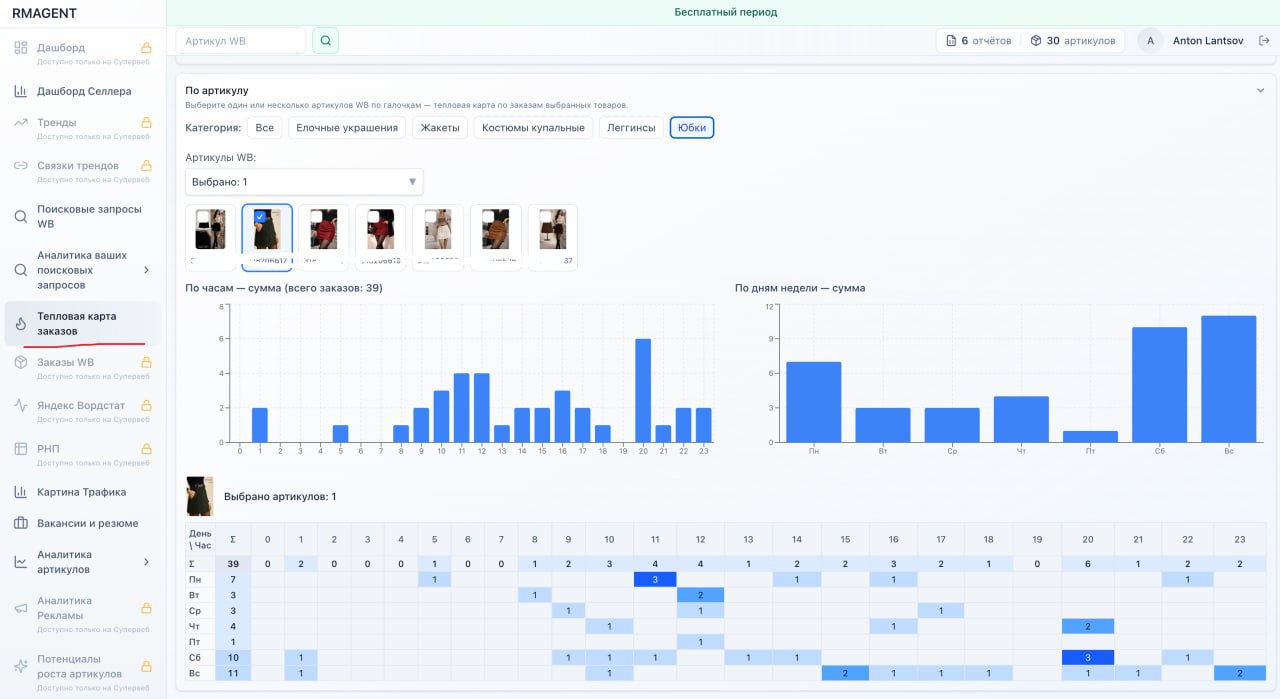
Task: Select the Леггинсы category
Action: [x=632, y=128]
